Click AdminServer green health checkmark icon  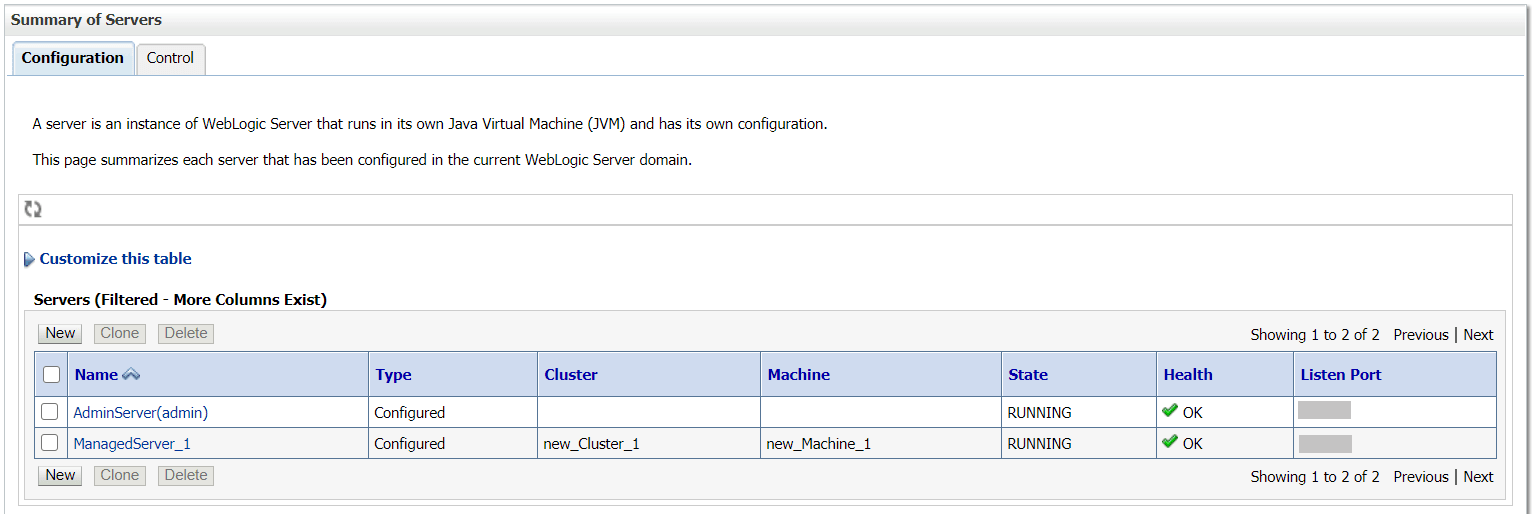click(1170, 411)
